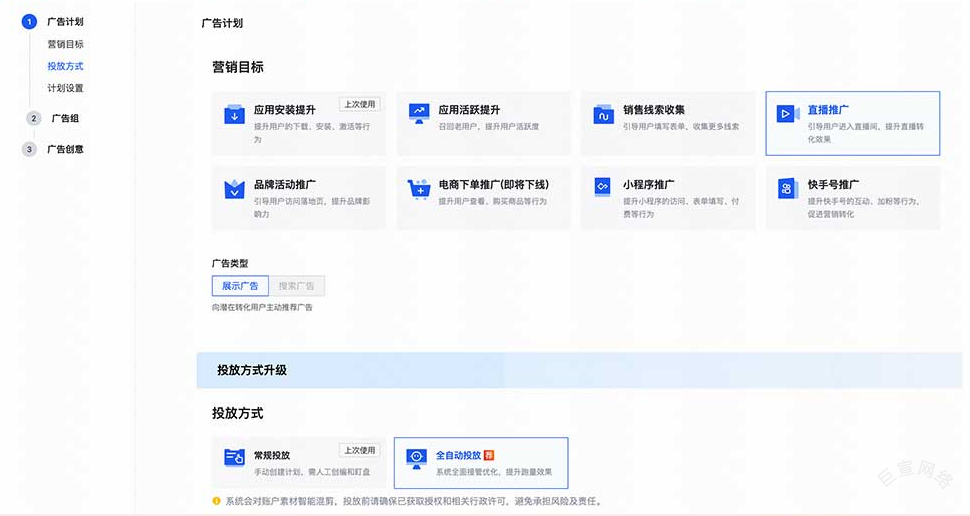This screenshot has width=970, height=516.
Task: Click the 品牌活动推广 crown icon
Action: (x=234, y=189)
